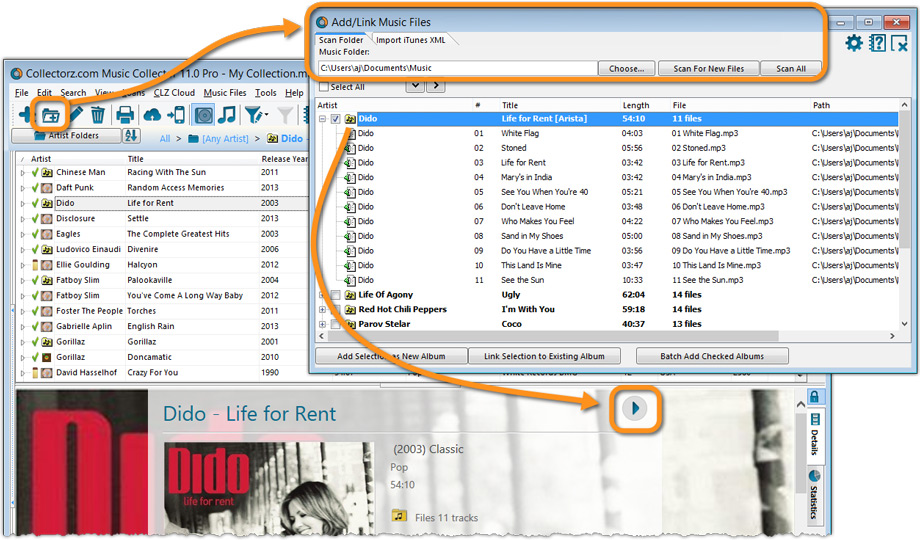Open the filter funnel dropdown arrow

tap(264, 116)
